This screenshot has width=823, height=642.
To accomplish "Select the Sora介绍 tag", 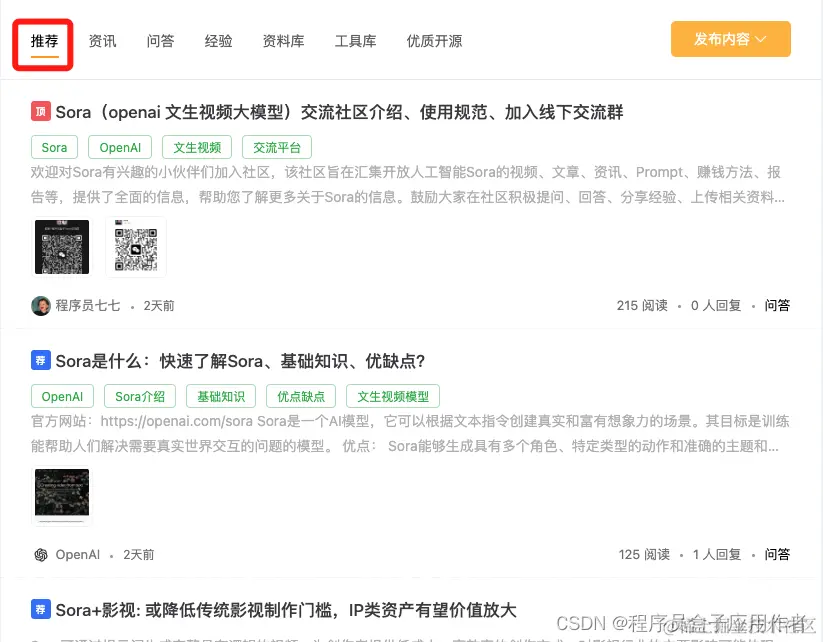I will click(x=140, y=396).
